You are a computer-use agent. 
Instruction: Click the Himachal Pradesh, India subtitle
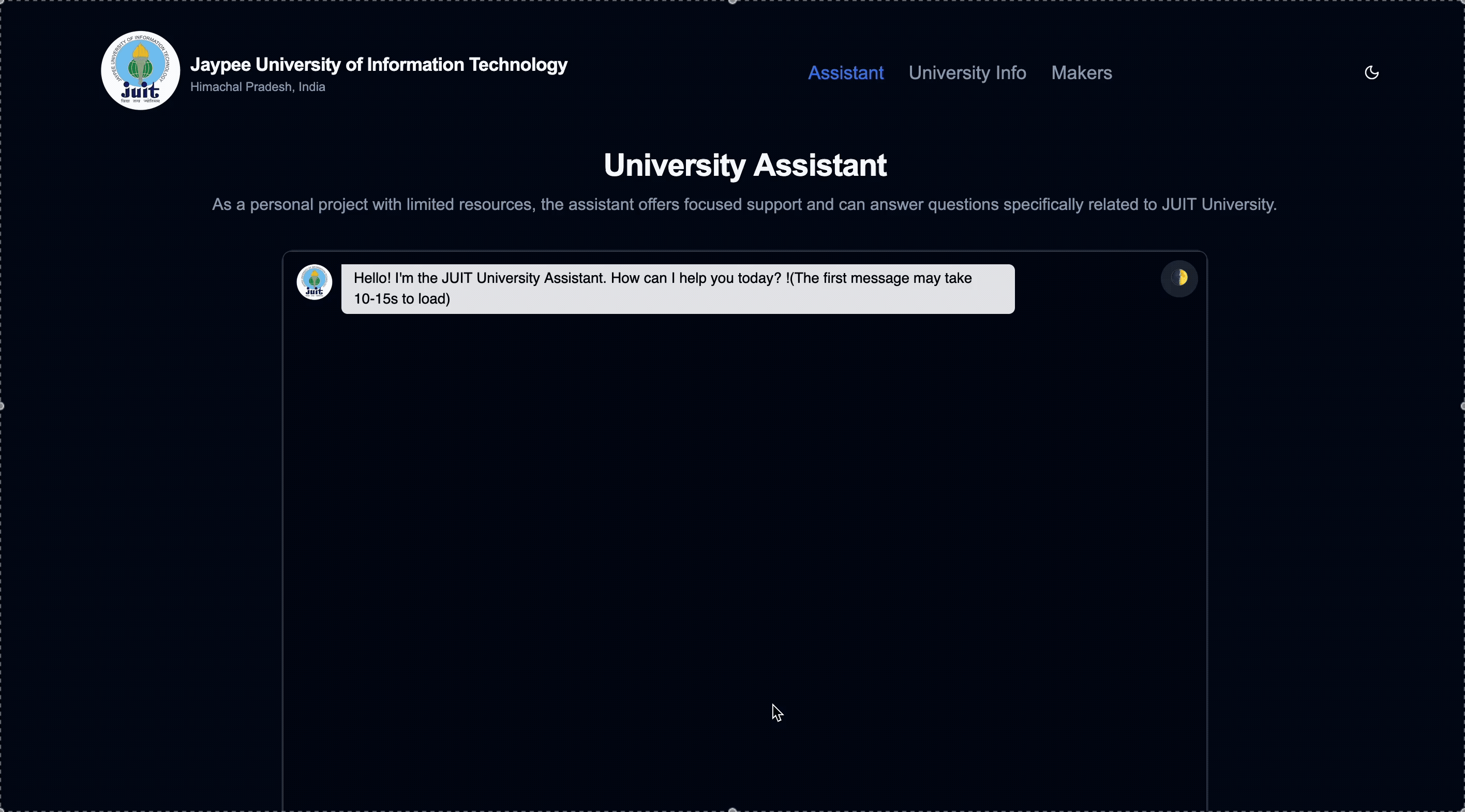click(x=258, y=87)
